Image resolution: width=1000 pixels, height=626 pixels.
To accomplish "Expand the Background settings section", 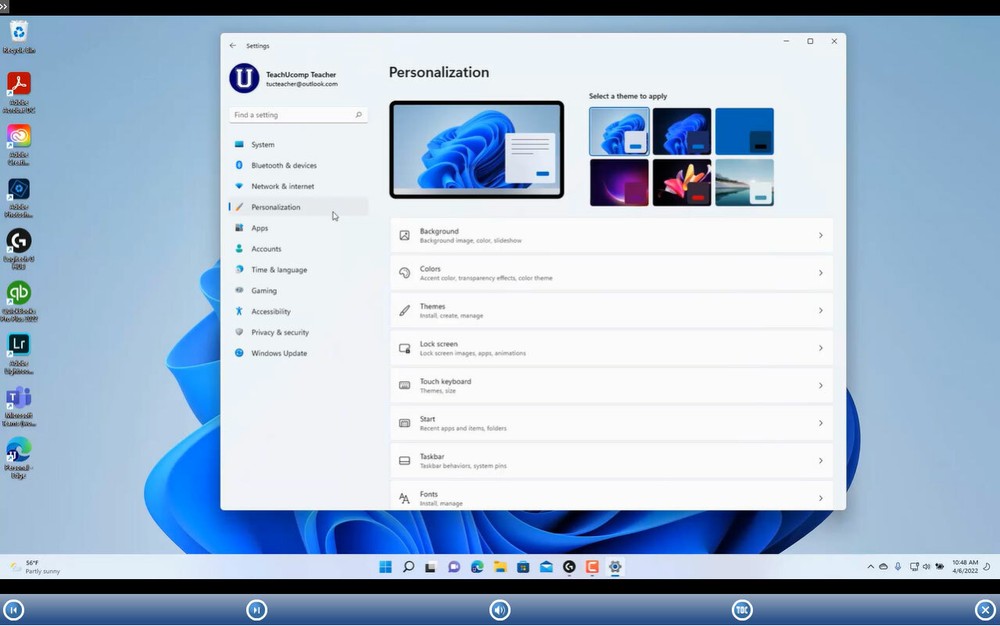I will coord(612,234).
